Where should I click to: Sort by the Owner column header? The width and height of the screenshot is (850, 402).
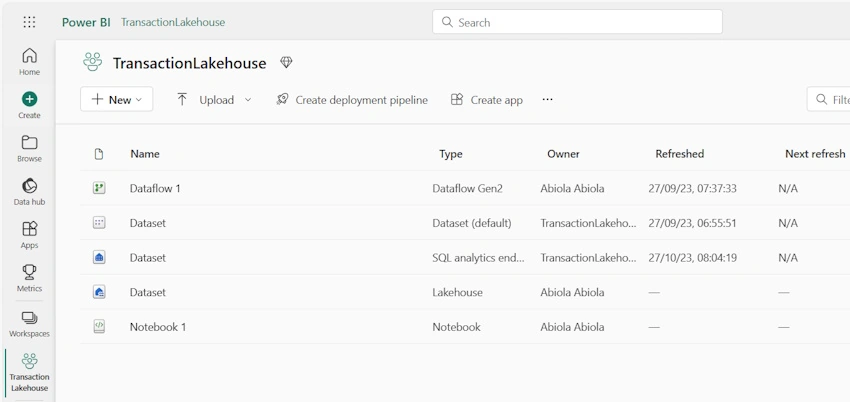(x=563, y=154)
